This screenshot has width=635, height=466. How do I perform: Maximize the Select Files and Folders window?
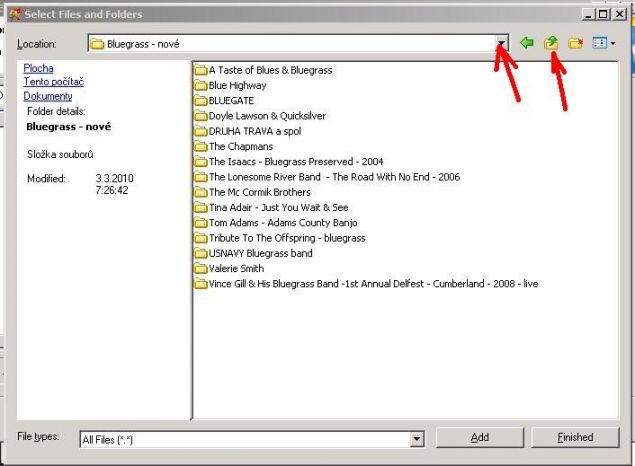(603, 14)
